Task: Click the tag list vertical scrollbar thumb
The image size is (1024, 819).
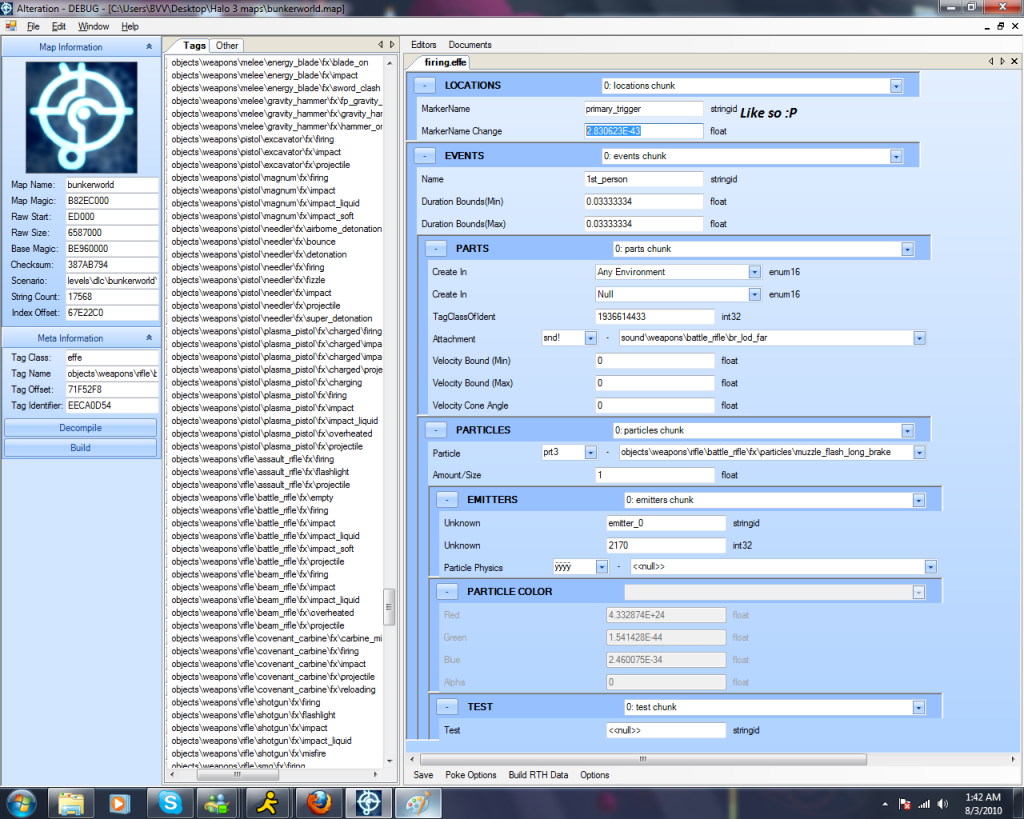Action: pos(389,607)
